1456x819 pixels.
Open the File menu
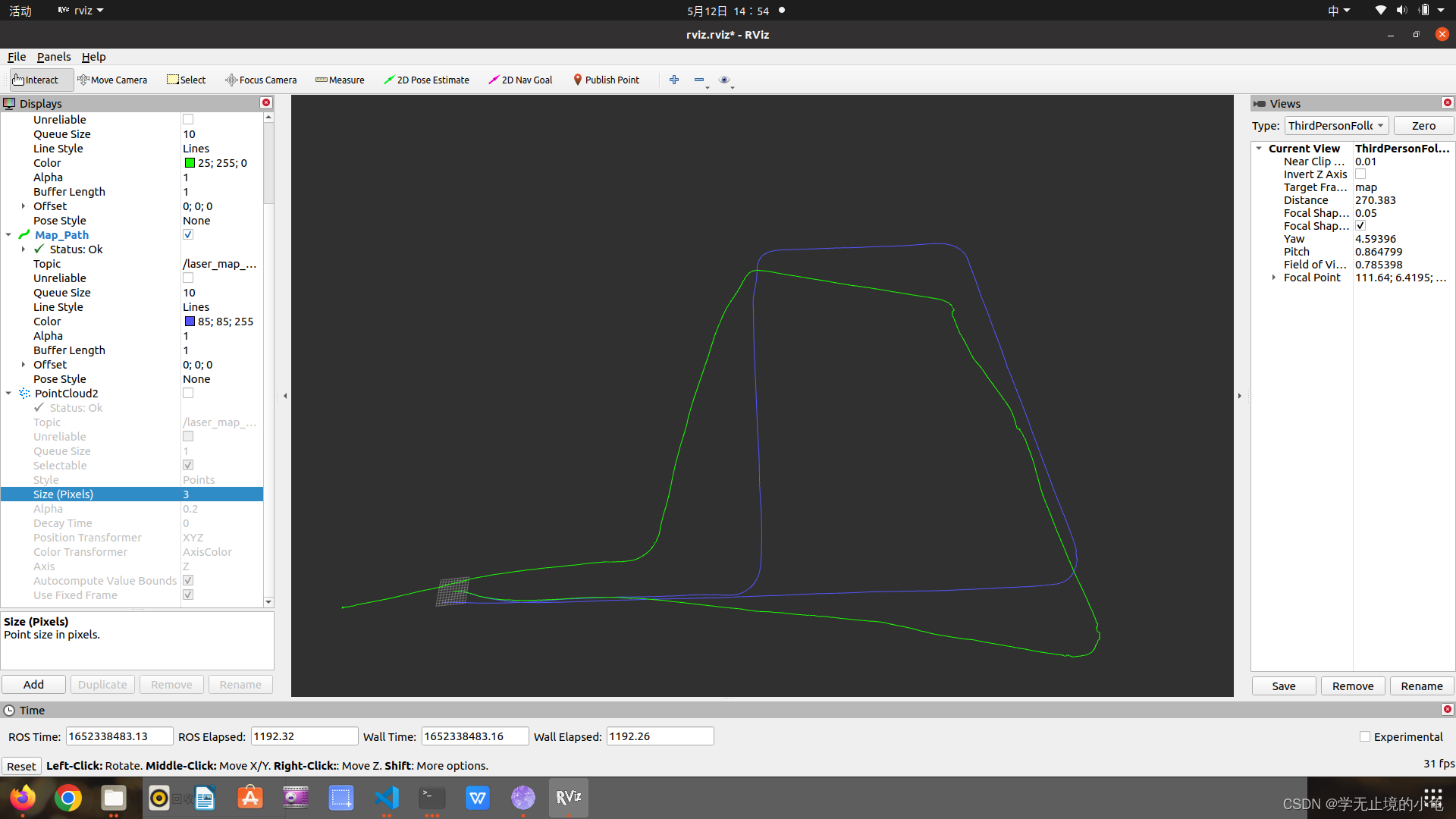click(x=17, y=57)
